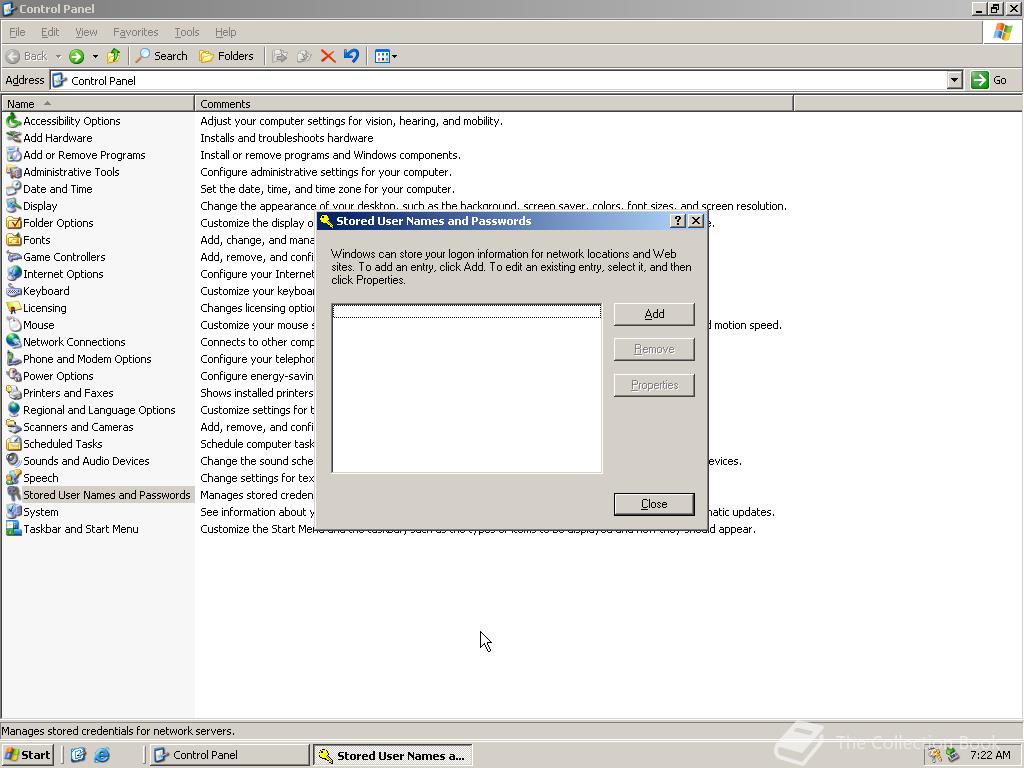Click the Comments column header
Viewport: 1024px width, 768px height.
point(494,104)
